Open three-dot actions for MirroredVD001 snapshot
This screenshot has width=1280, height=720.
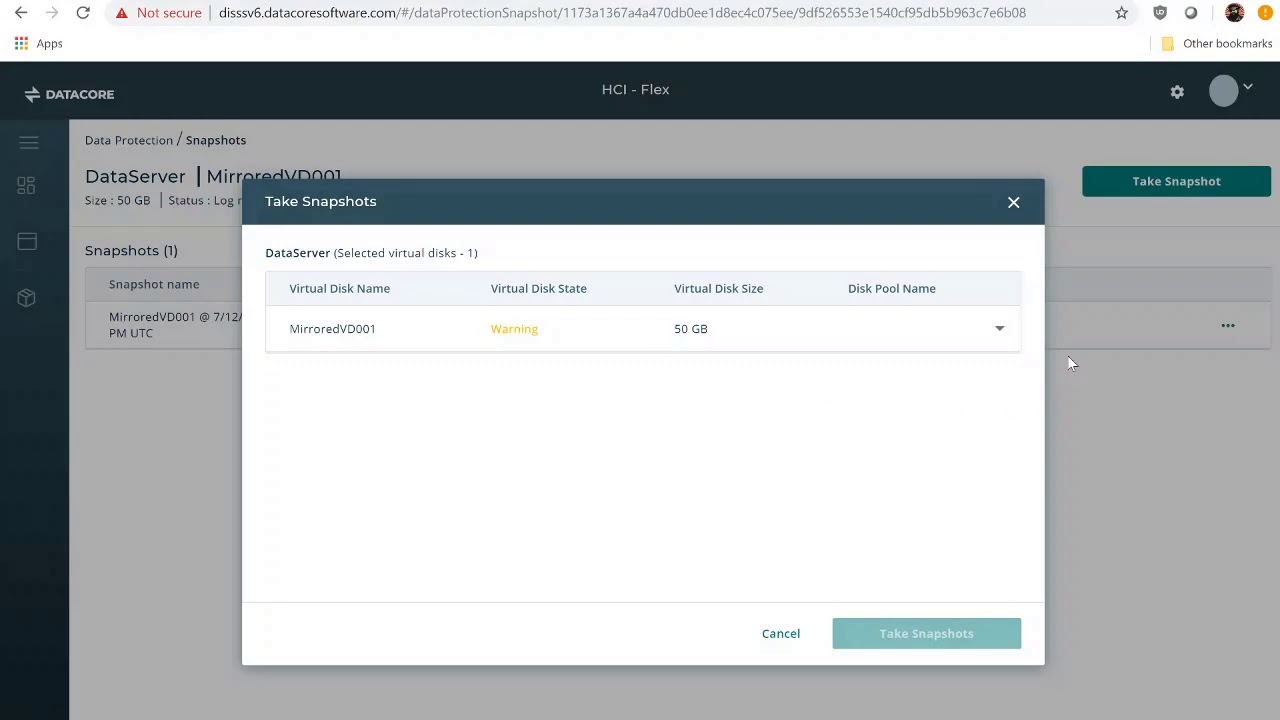point(1228,326)
